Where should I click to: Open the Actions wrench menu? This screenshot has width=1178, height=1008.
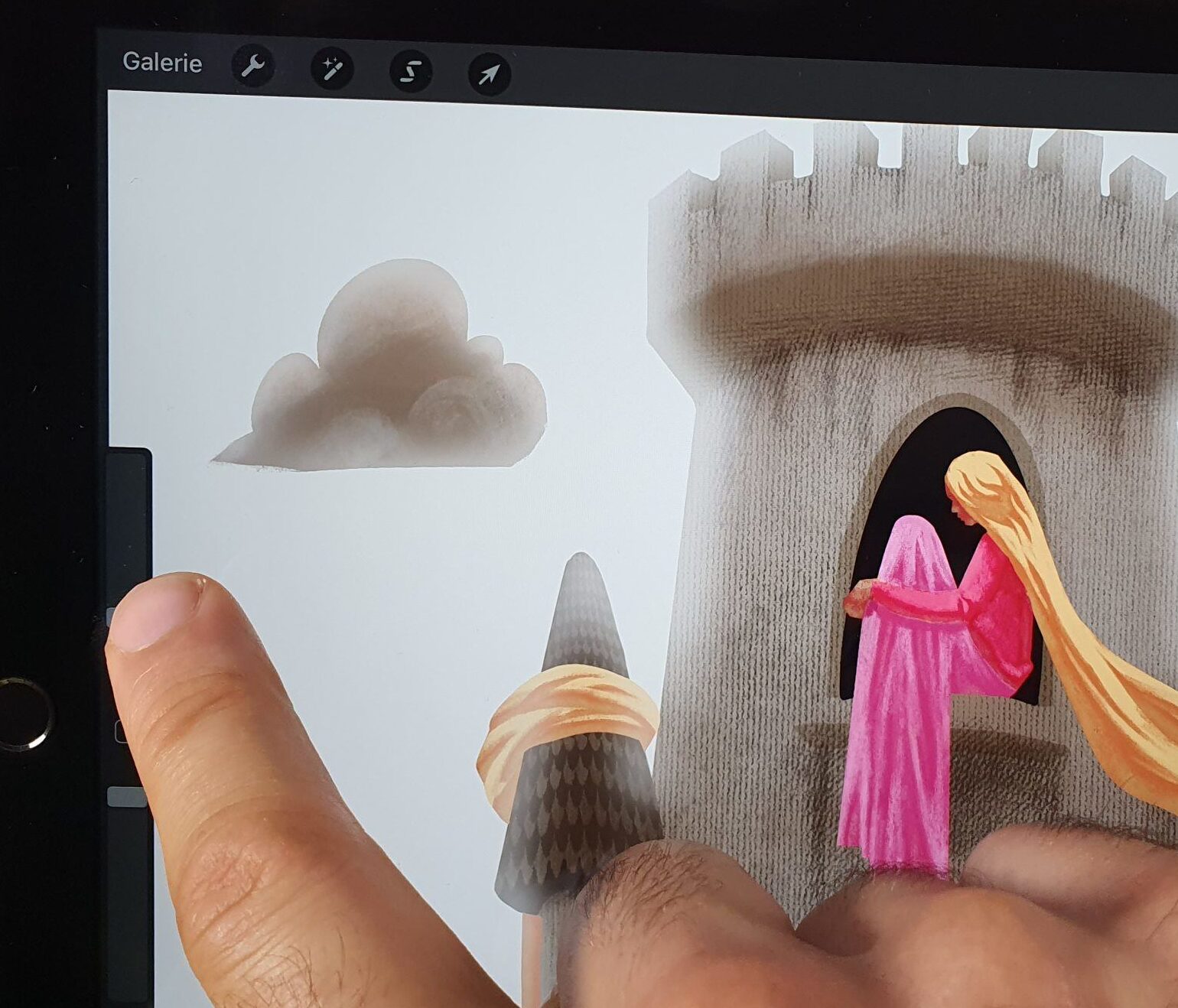click(252, 67)
